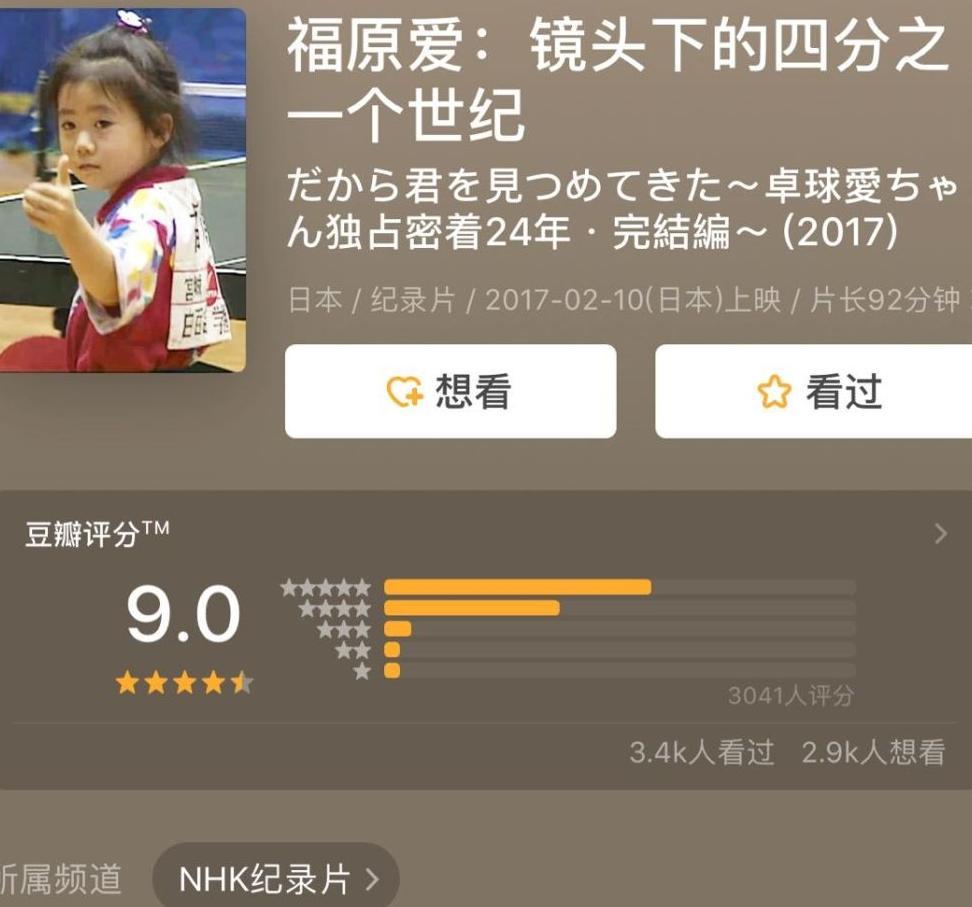Open the 3.4k人看过 list
The height and width of the screenshot is (907, 972).
tap(702, 752)
